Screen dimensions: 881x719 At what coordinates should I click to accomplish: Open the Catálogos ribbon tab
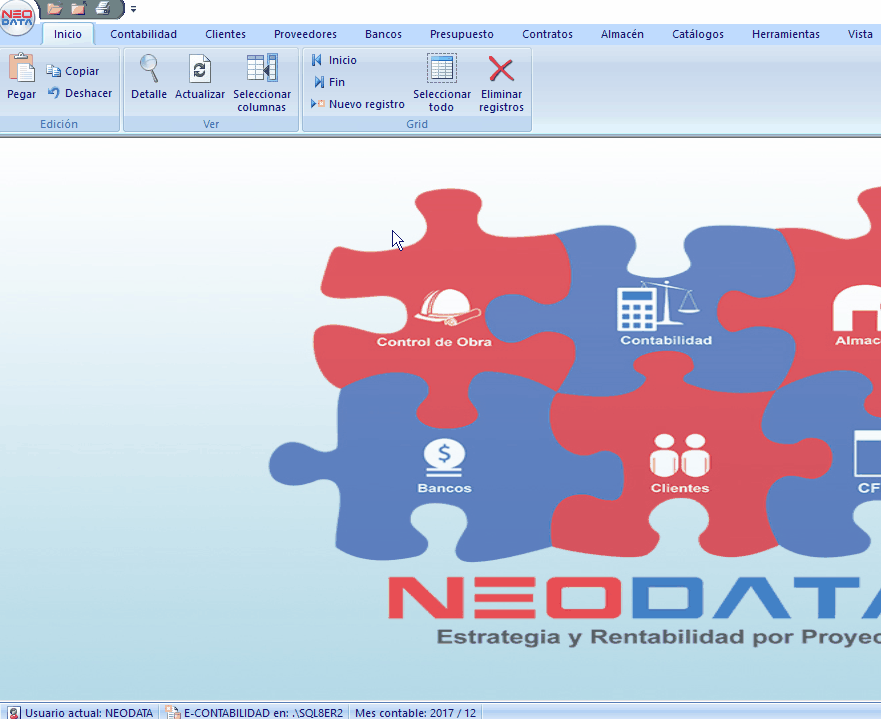pyautogui.click(x=698, y=34)
